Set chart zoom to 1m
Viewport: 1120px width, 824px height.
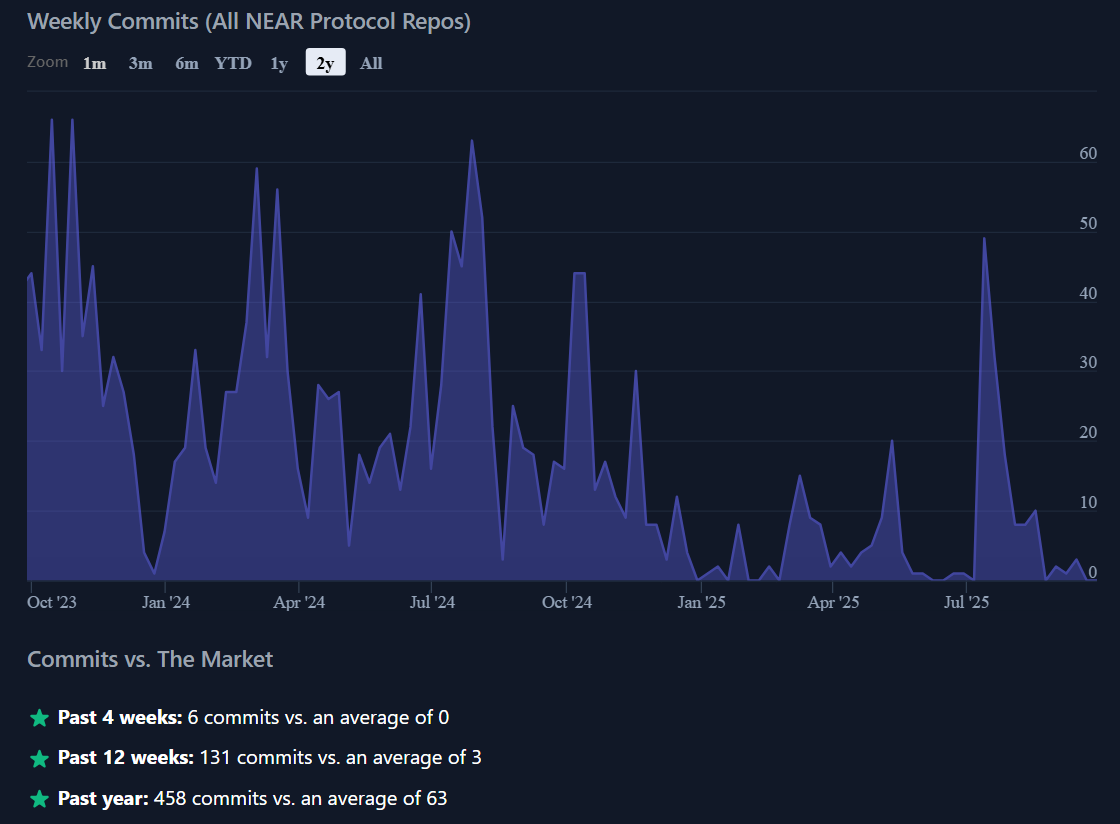point(94,63)
